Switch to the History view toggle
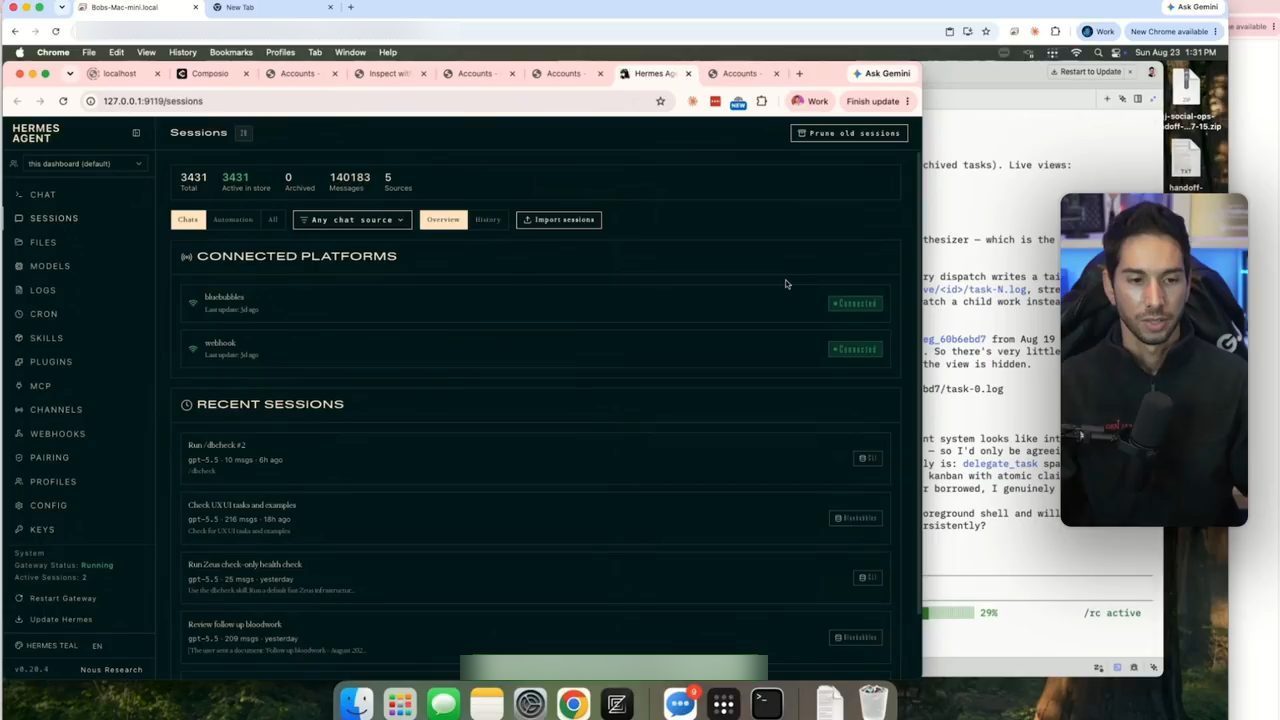The image size is (1280, 720). tap(488, 220)
